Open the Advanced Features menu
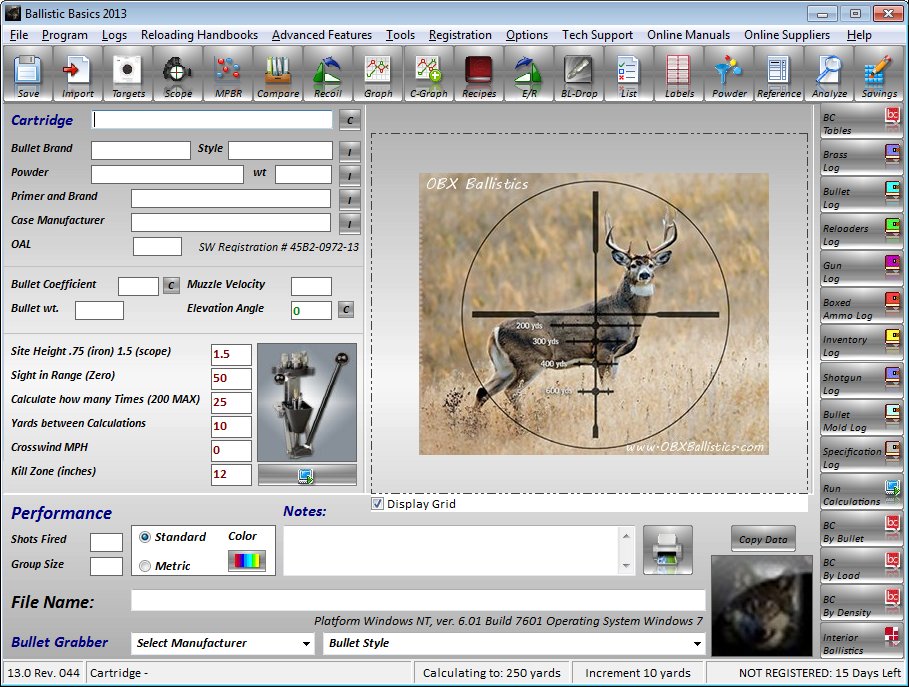909x687 pixels. point(321,35)
